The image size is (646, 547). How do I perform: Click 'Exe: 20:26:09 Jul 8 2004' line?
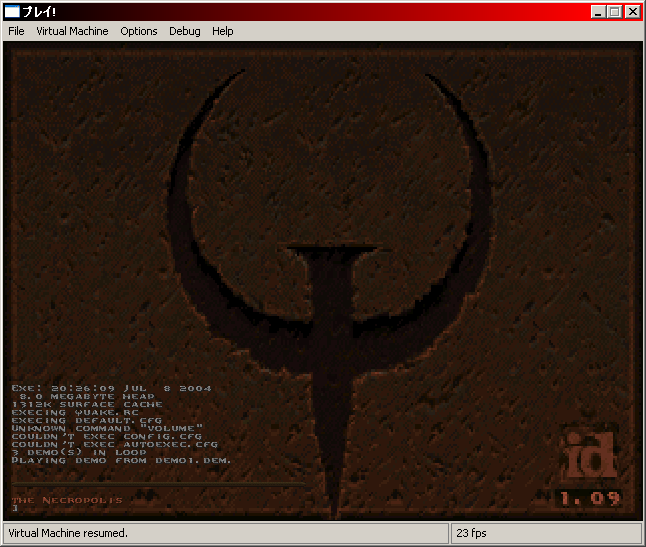click(111, 388)
